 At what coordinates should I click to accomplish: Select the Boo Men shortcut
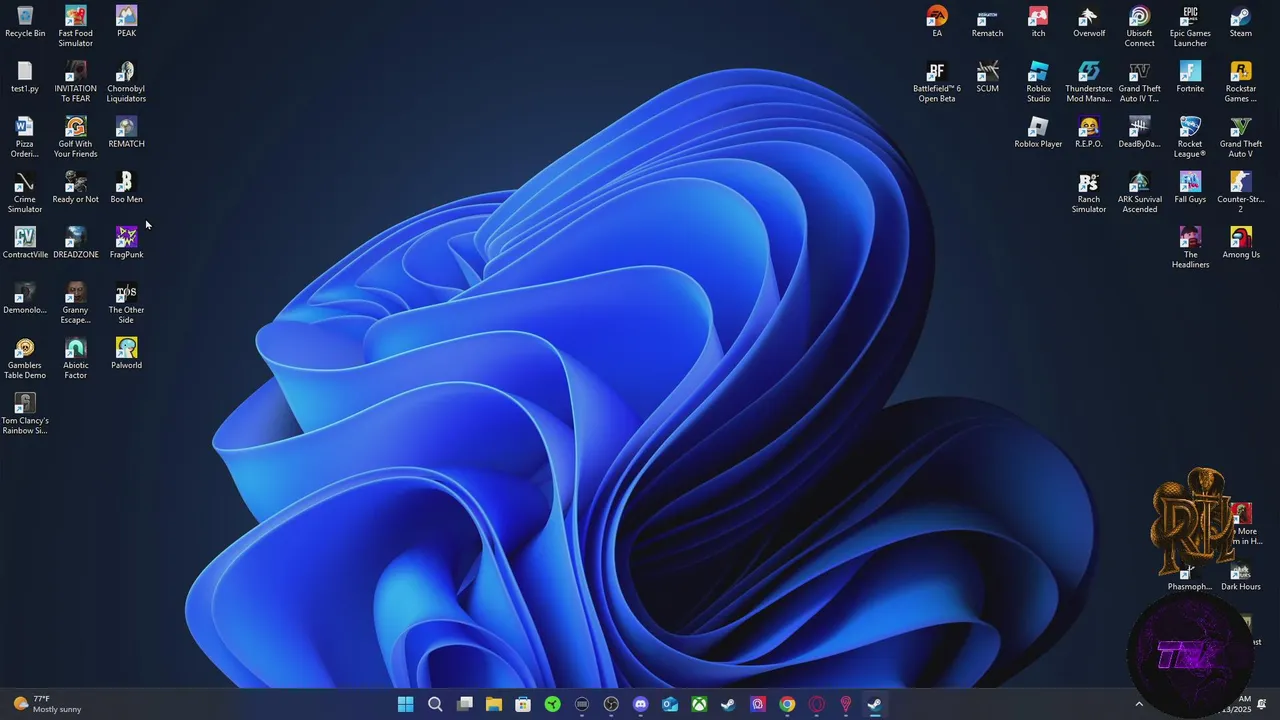tap(126, 188)
